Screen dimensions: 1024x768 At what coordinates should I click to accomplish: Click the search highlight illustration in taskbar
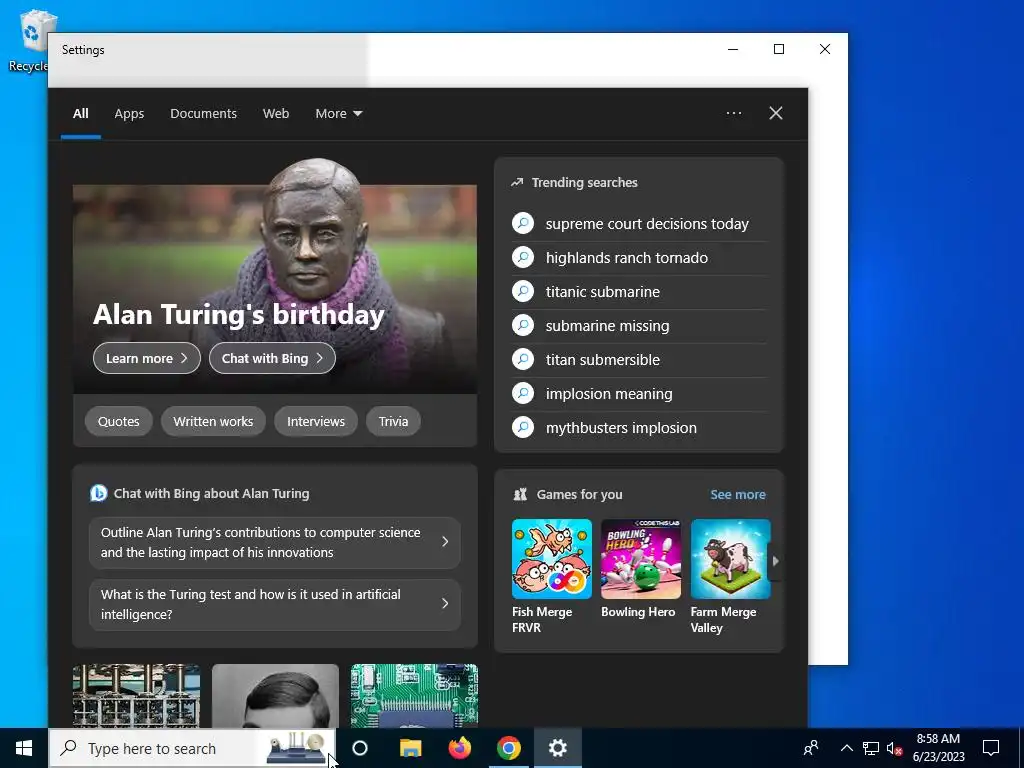coord(296,748)
